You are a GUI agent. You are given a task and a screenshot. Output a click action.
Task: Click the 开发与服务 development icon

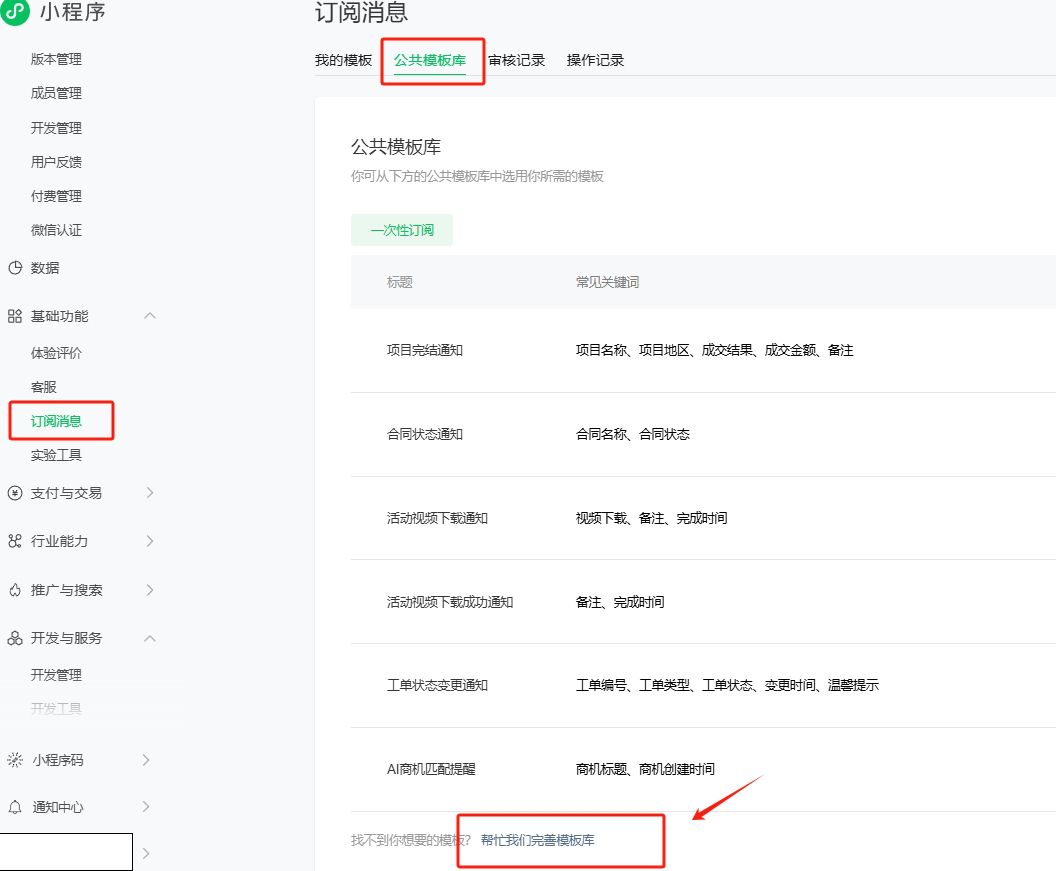[x=15, y=638]
